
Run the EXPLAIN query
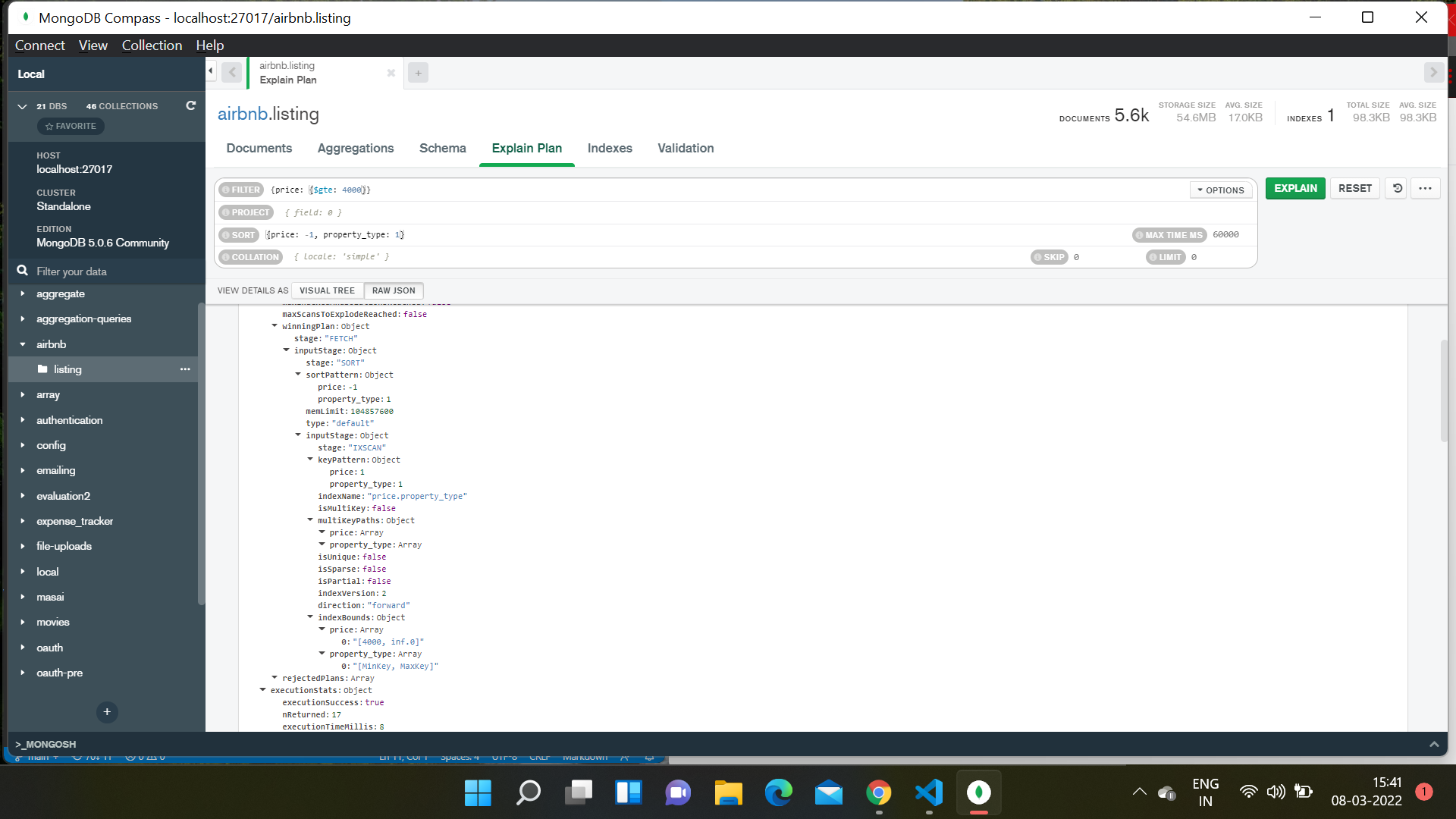[x=1294, y=188]
